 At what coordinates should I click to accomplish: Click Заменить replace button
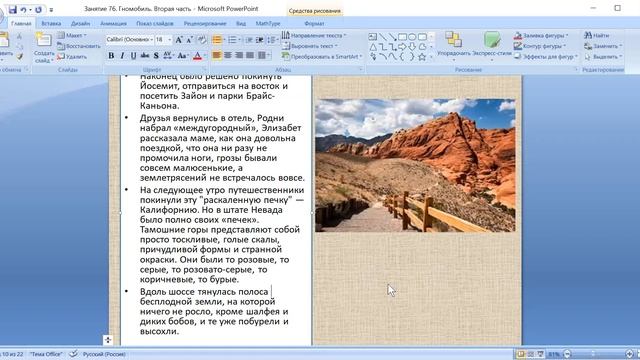tap(603, 46)
